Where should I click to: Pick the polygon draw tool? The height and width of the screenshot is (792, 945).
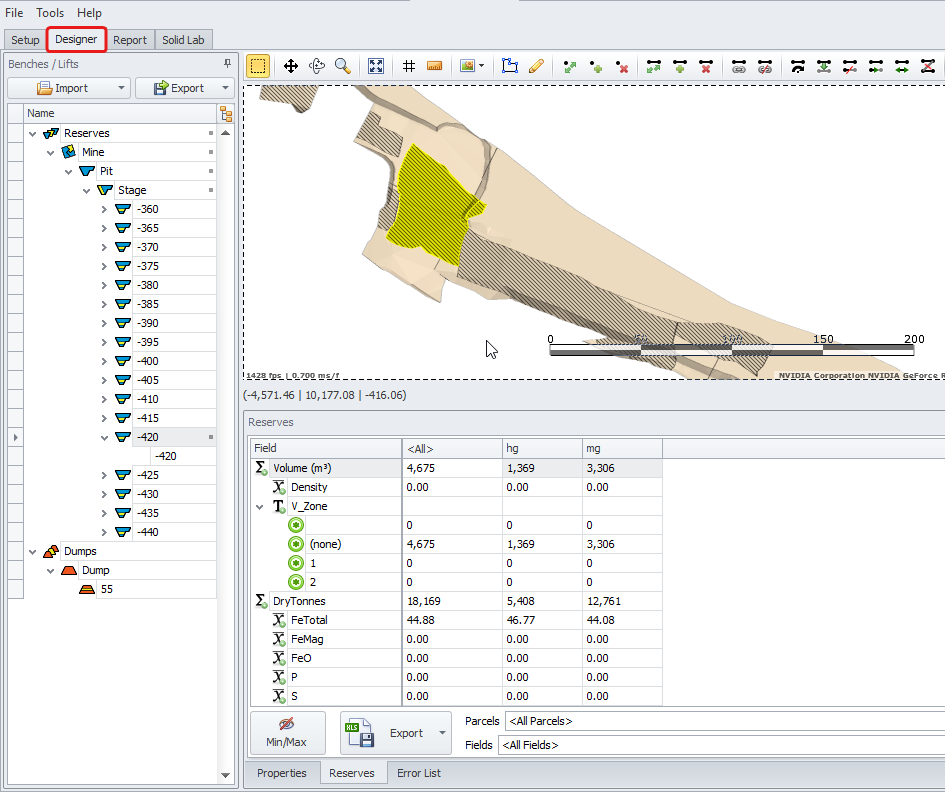510,66
